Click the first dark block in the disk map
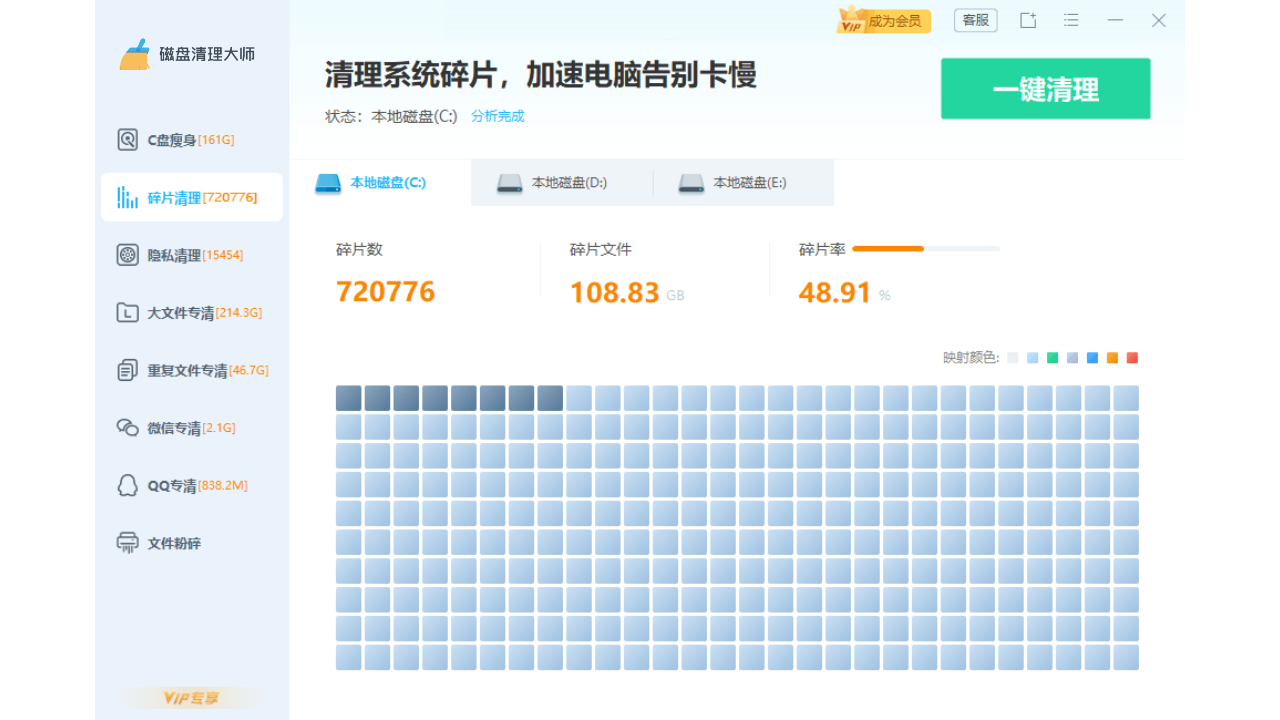 (348, 398)
